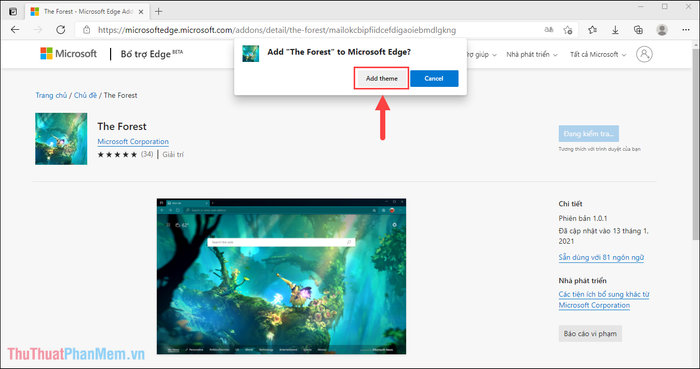The width and height of the screenshot is (700, 369).
Task: Click the (34) review count
Action: coord(147,154)
